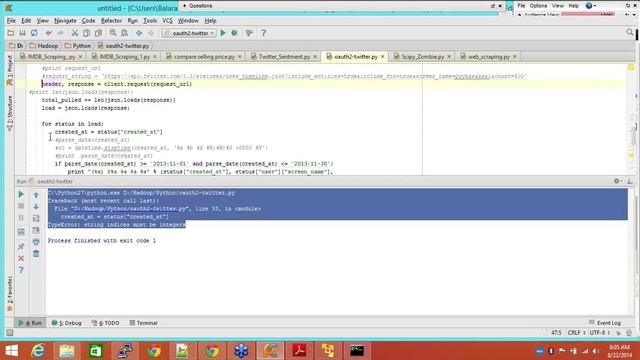Image resolution: width=640 pixels, height=360 pixels.
Task: Change the CRLF line separator setting
Action: [x=576, y=333]
